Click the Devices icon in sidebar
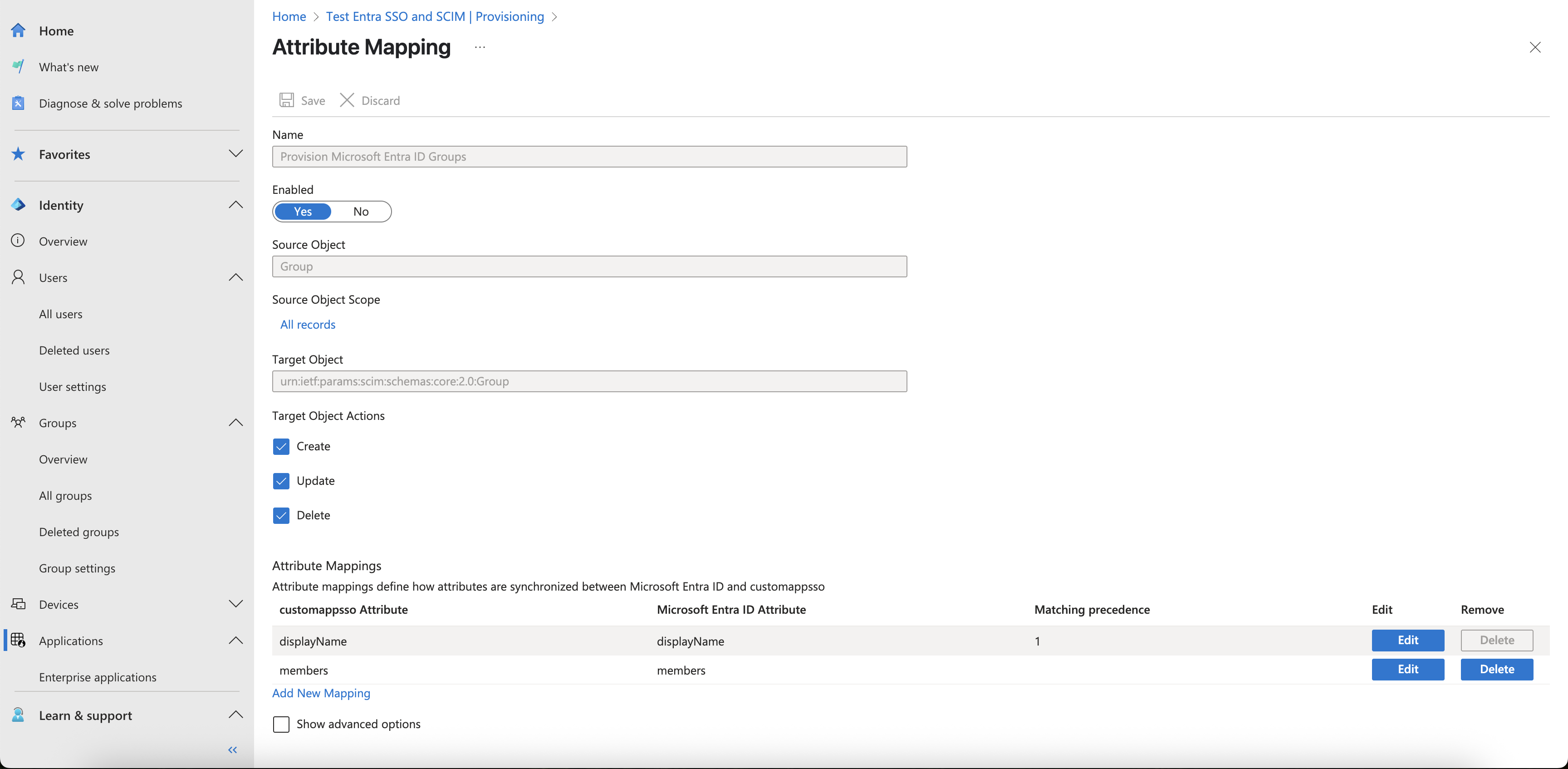 (18, 604)
